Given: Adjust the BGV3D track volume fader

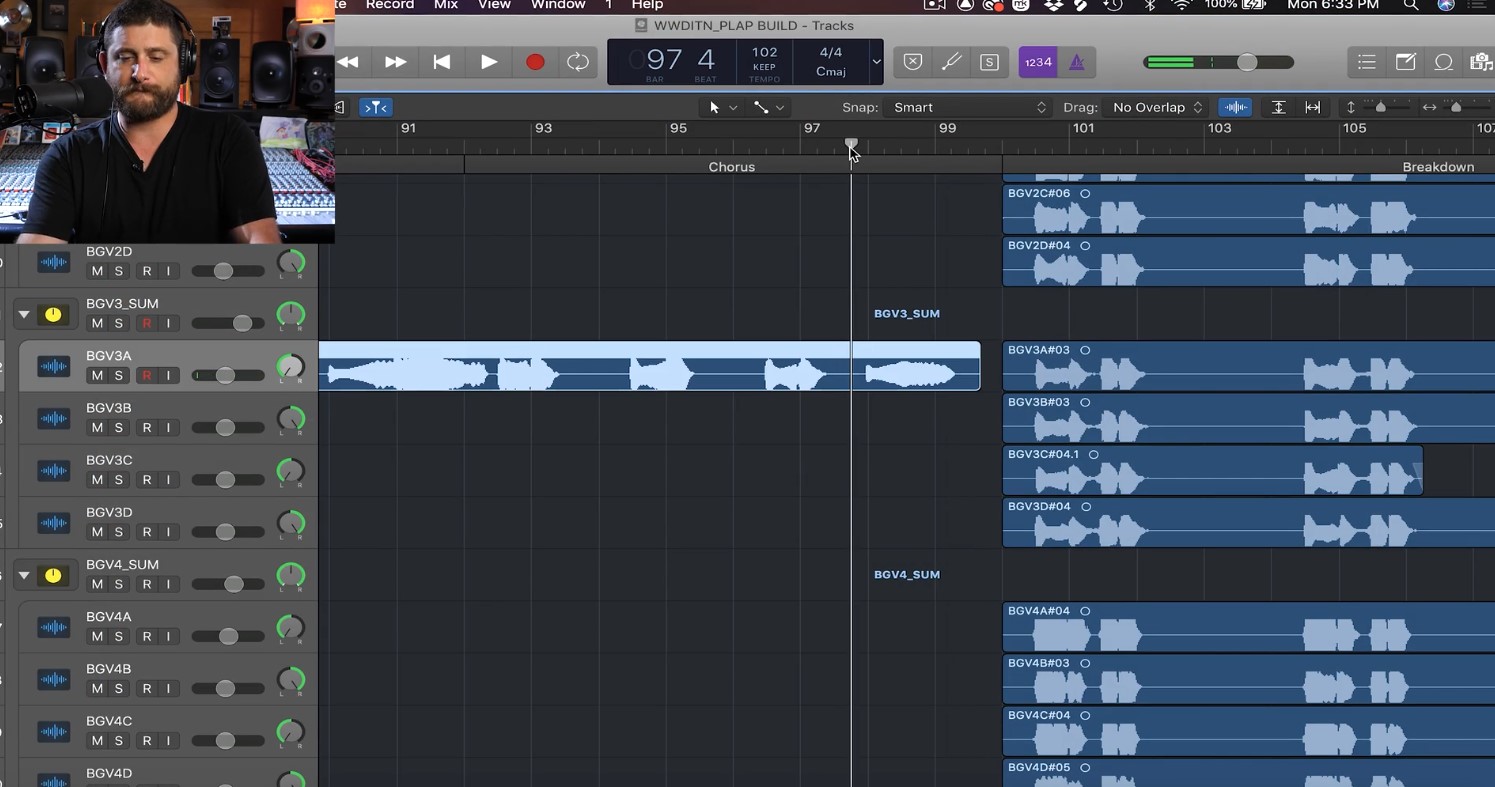Looking at the screenshot, I should click(x=226, y=532).
